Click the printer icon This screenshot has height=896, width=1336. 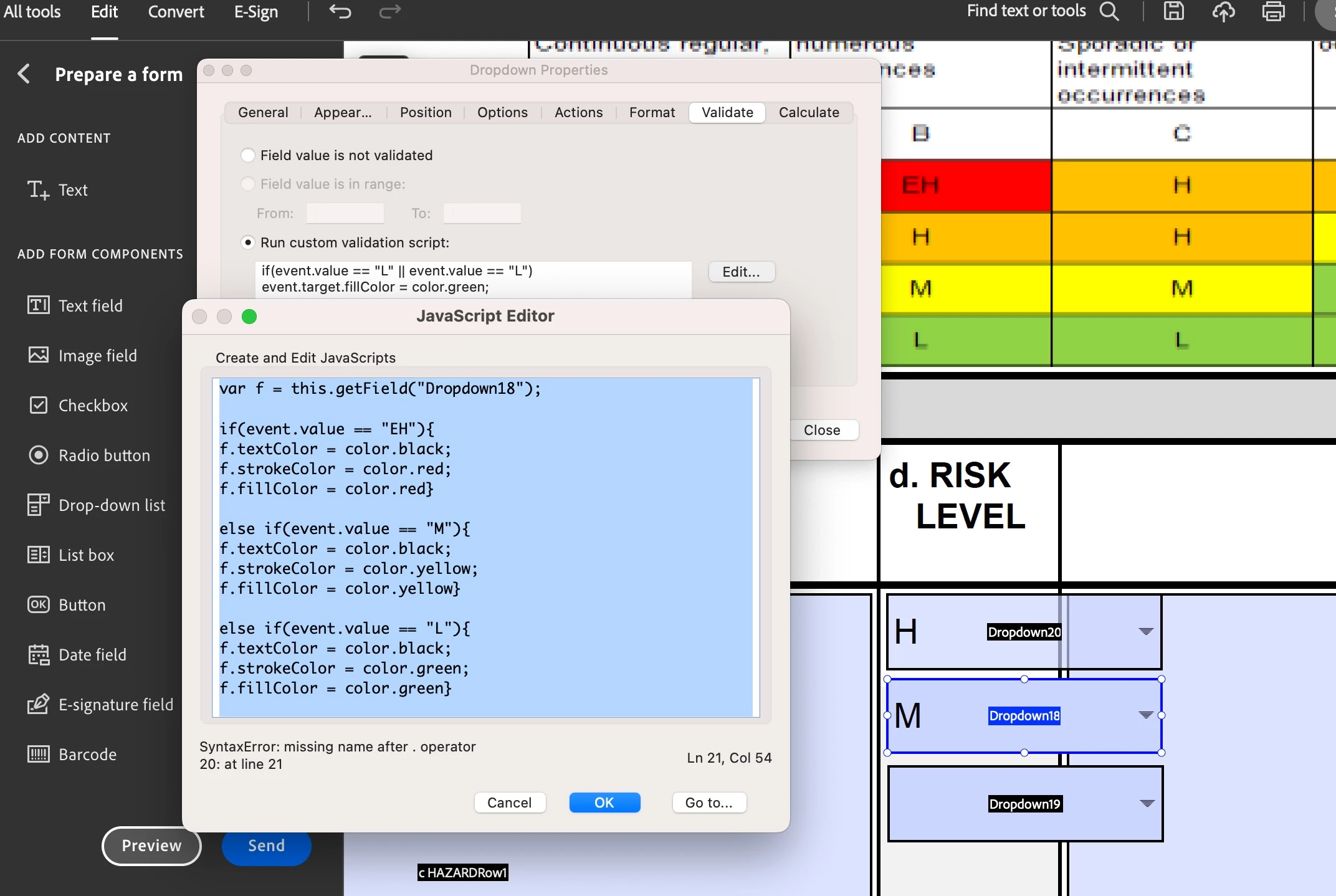click(1273, 12)
